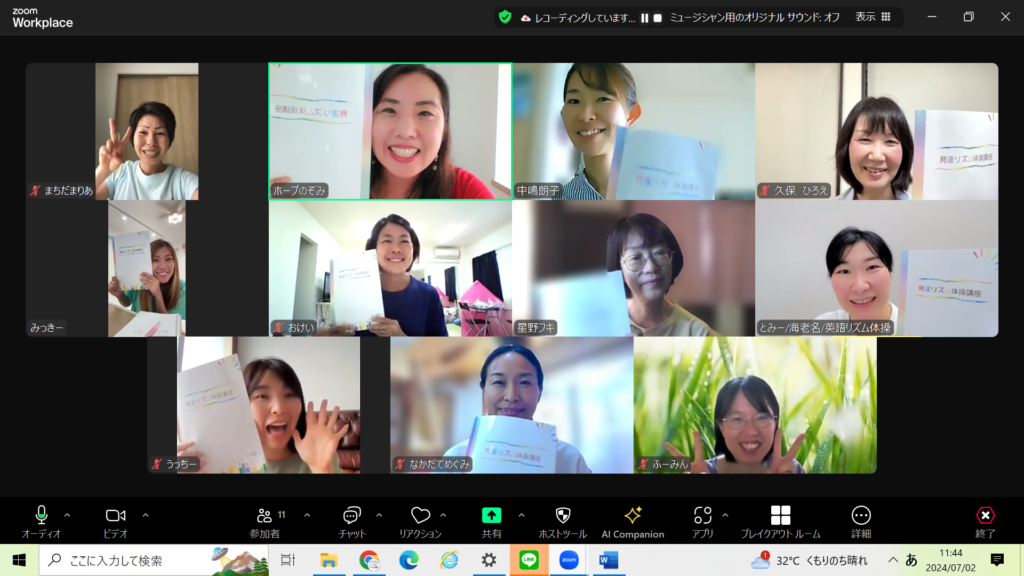The height and width of the screenshot is (576, 1024).
Task: Toggle the video camera off
Action: pos(115,518)
